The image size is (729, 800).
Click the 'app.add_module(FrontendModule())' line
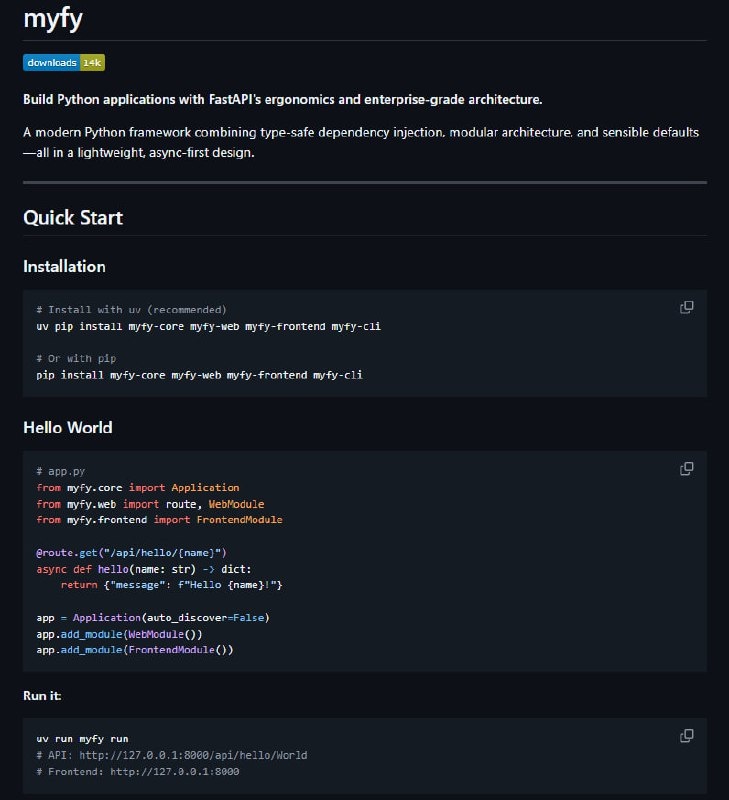(x=135, y=650)
